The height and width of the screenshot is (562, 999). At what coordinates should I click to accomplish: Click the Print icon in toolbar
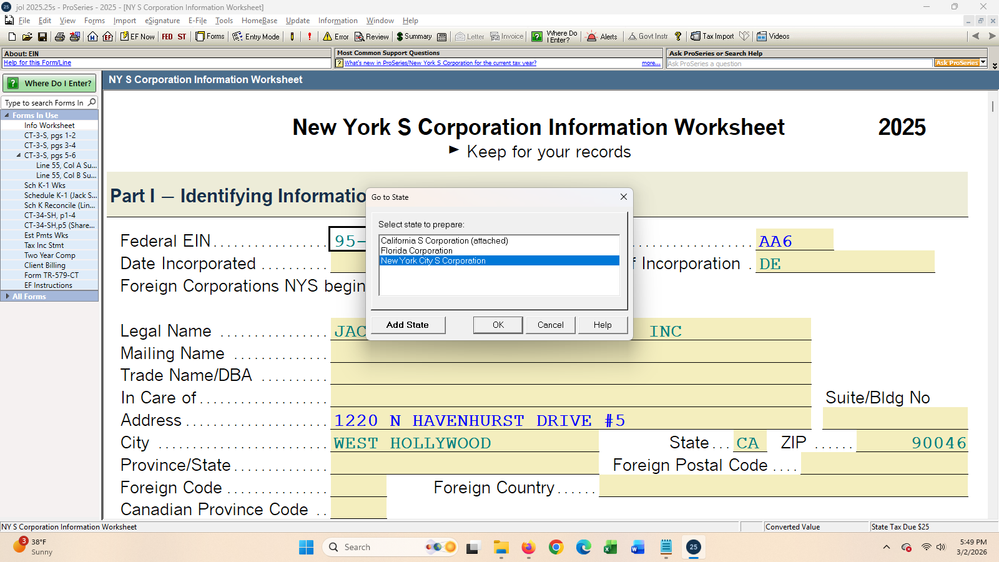(59, 36)
